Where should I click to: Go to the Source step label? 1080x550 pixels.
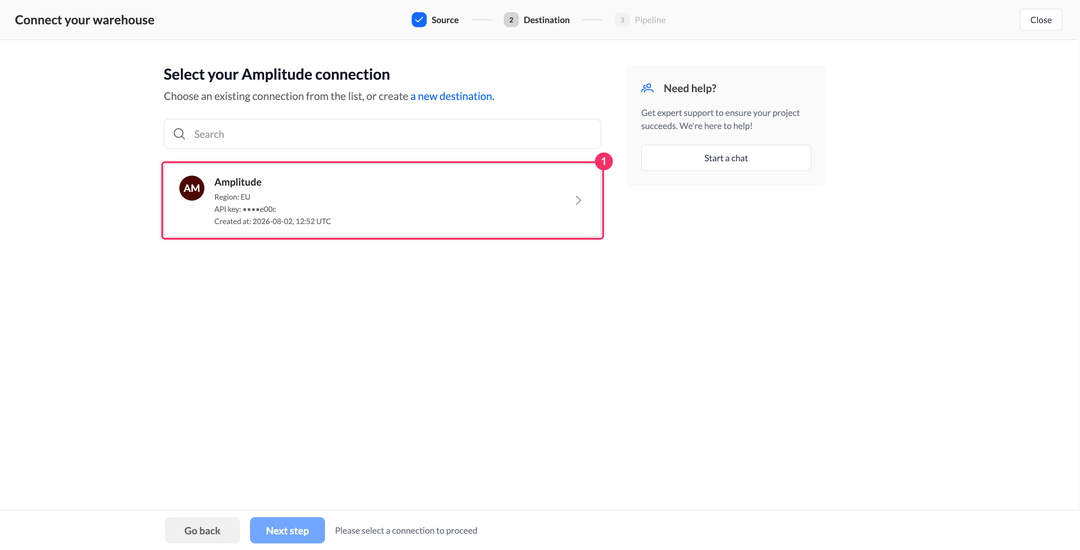(x=445, y=20)
